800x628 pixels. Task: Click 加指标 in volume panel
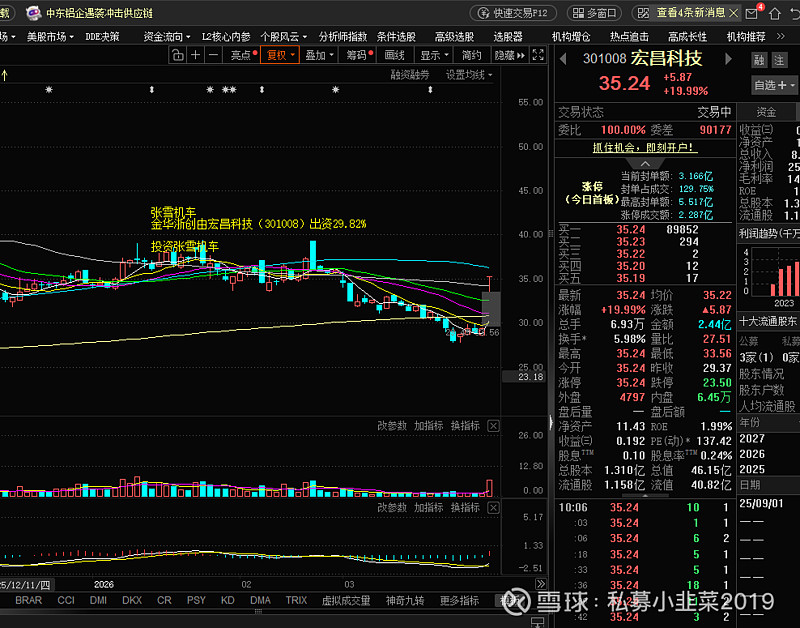point(429,426)
